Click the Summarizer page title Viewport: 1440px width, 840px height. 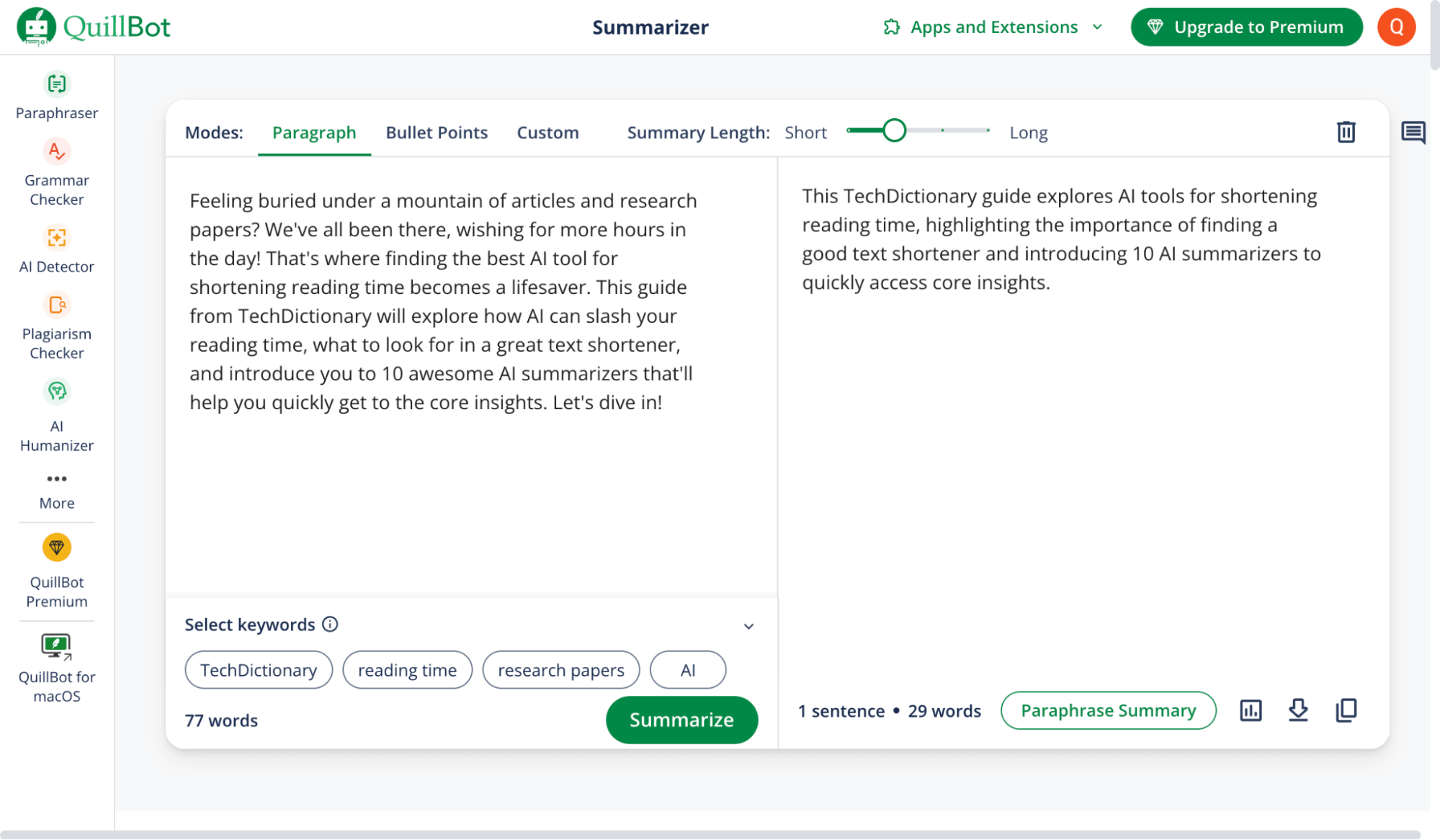pyautogui.click(x=650, y=27)
